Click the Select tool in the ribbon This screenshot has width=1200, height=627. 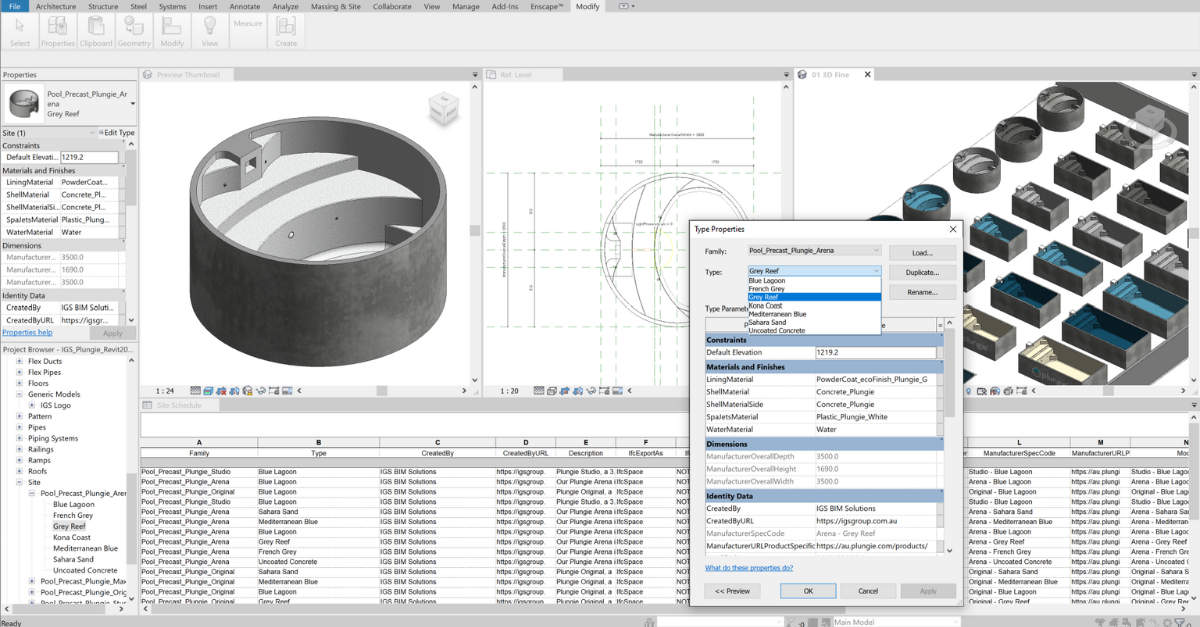[20, 30]
